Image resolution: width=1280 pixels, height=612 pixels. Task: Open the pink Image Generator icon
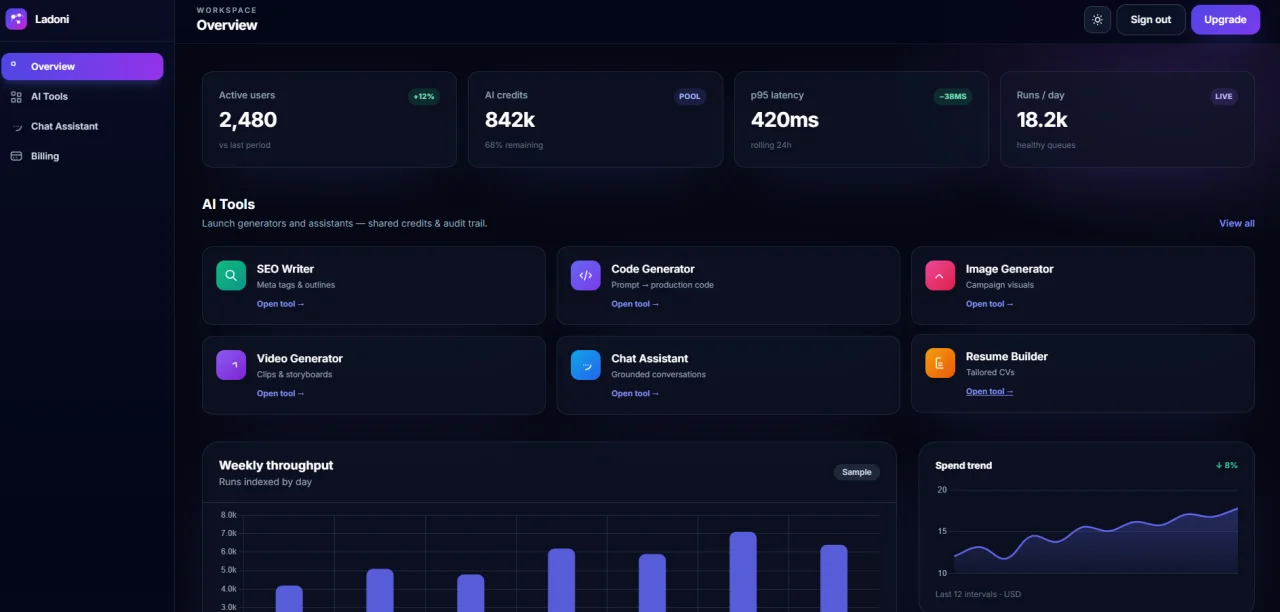(940, 275)
